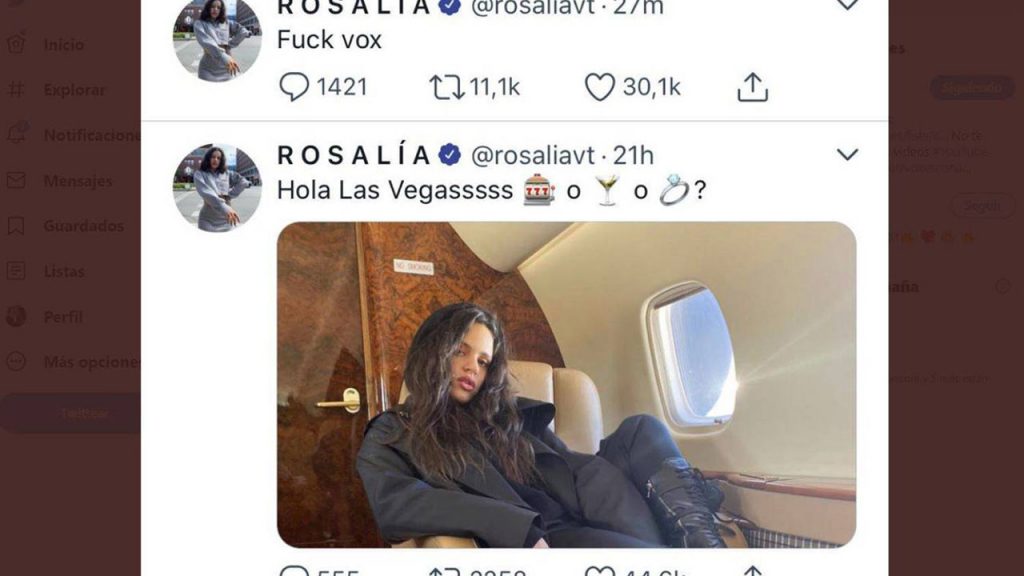Open the airplane photo in the tweet
1024x576 pixels.
(566, 385)
